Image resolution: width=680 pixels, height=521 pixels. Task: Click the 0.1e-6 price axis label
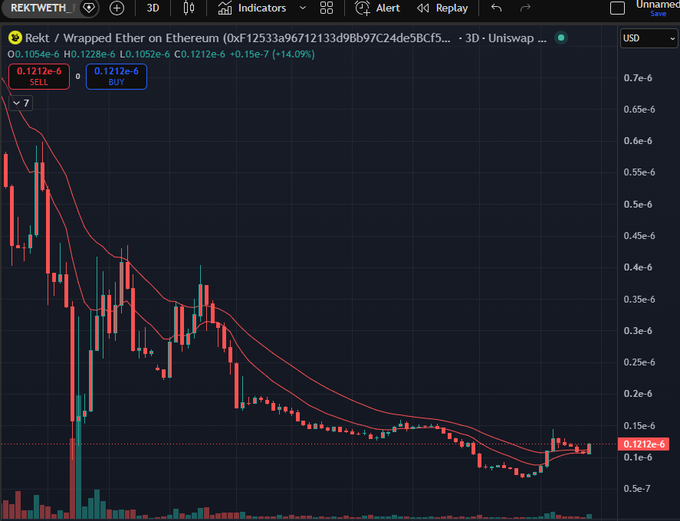[638, 457]
